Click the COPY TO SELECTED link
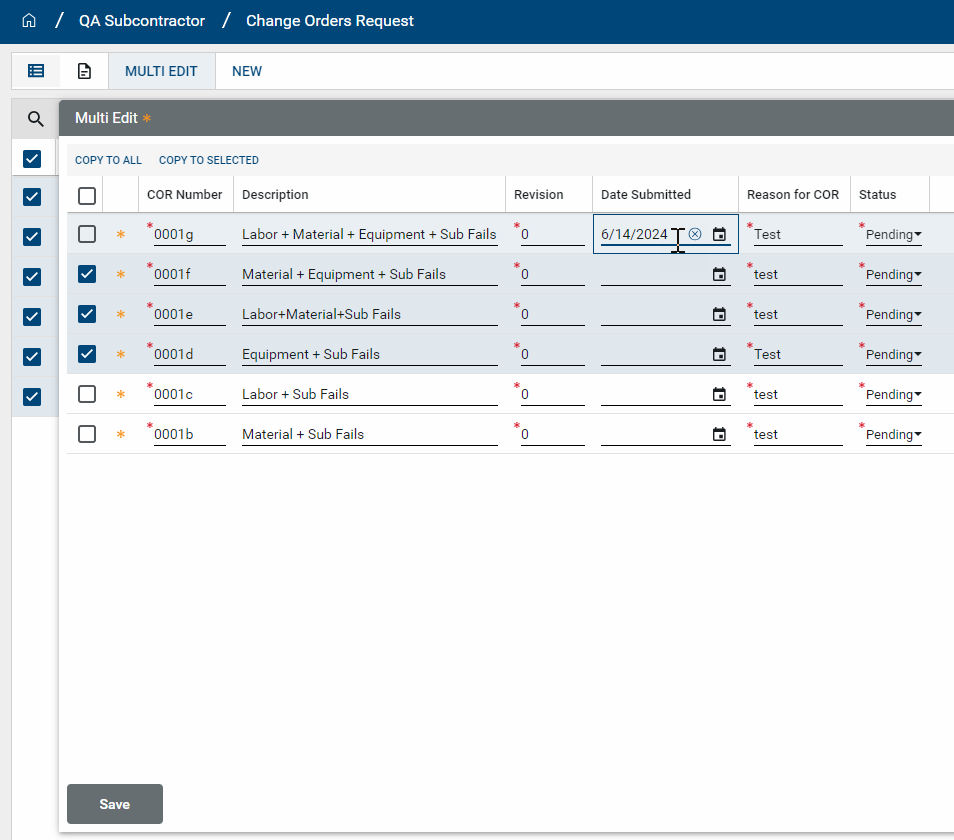This screenshot has width=954, height=840. (x=209, y=160)
